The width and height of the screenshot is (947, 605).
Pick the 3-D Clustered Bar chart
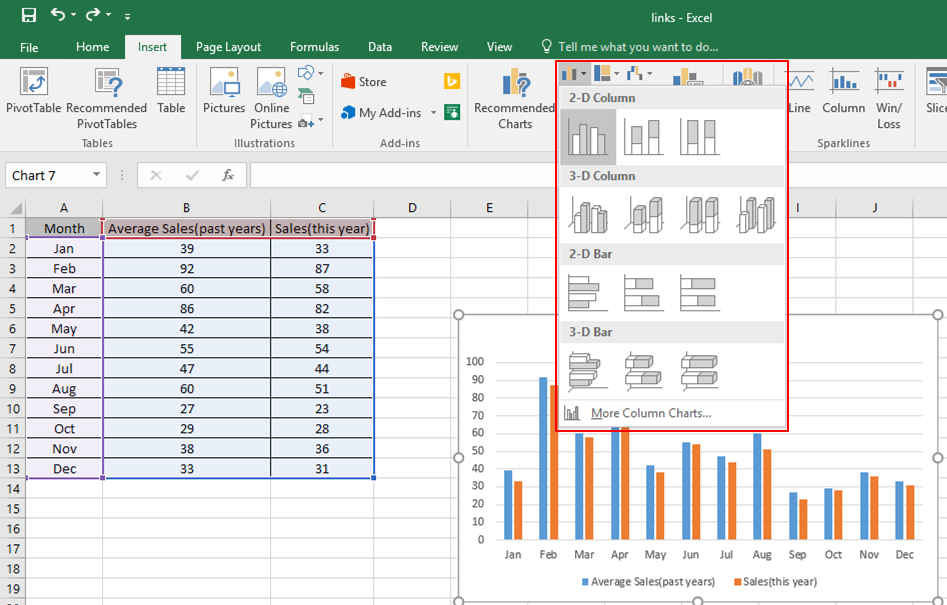click(588, 371)
